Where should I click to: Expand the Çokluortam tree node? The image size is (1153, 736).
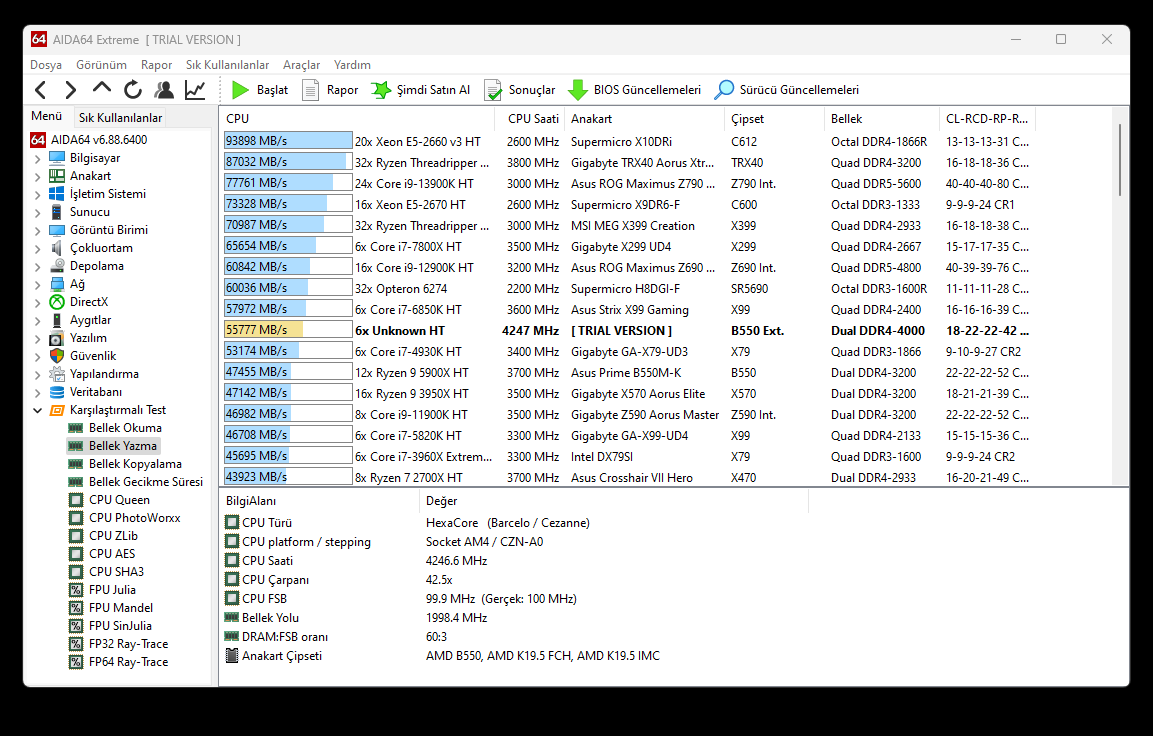click(x=38, y=248)
